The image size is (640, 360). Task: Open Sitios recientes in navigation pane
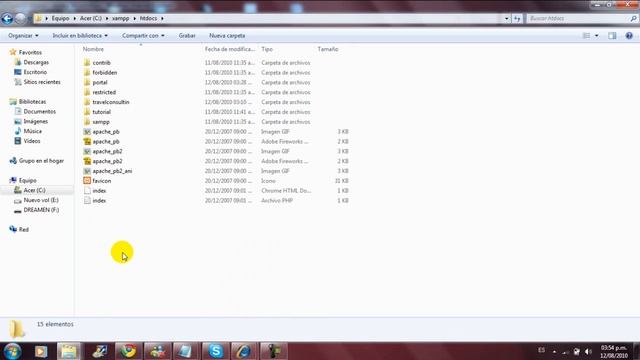point(42,82)
